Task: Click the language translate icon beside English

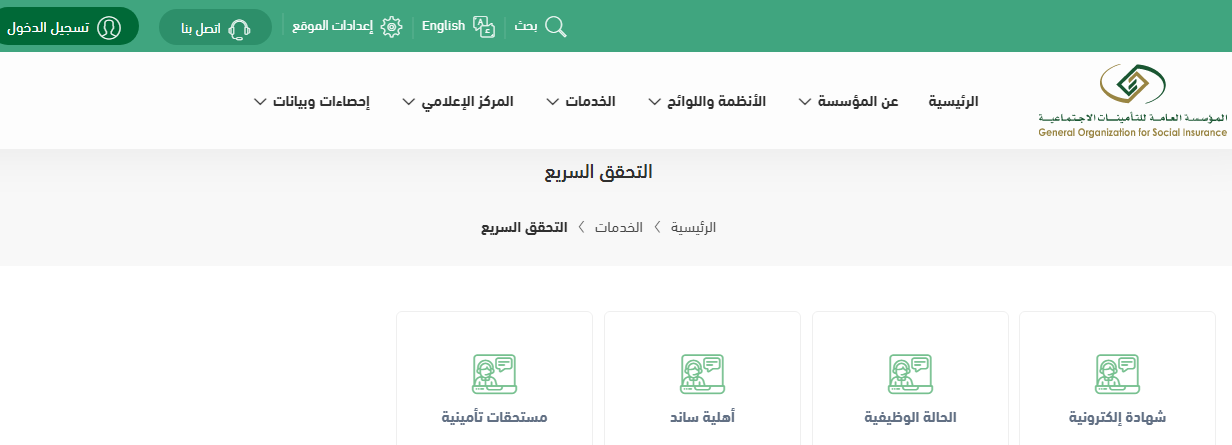Action: pos(484,27)
